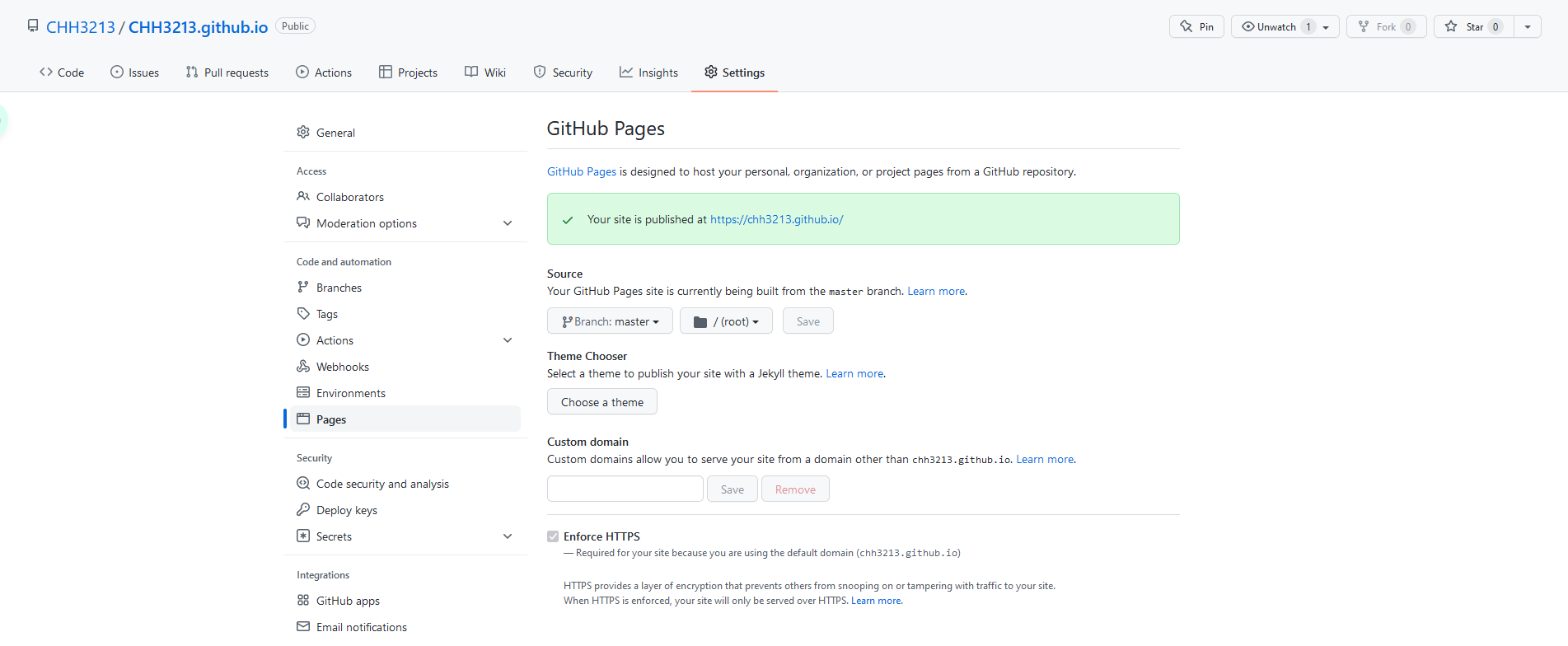The image size is (1568, 646).
Task: Click the Settings gear icon in top navigation
Action: tap(711, 72)
